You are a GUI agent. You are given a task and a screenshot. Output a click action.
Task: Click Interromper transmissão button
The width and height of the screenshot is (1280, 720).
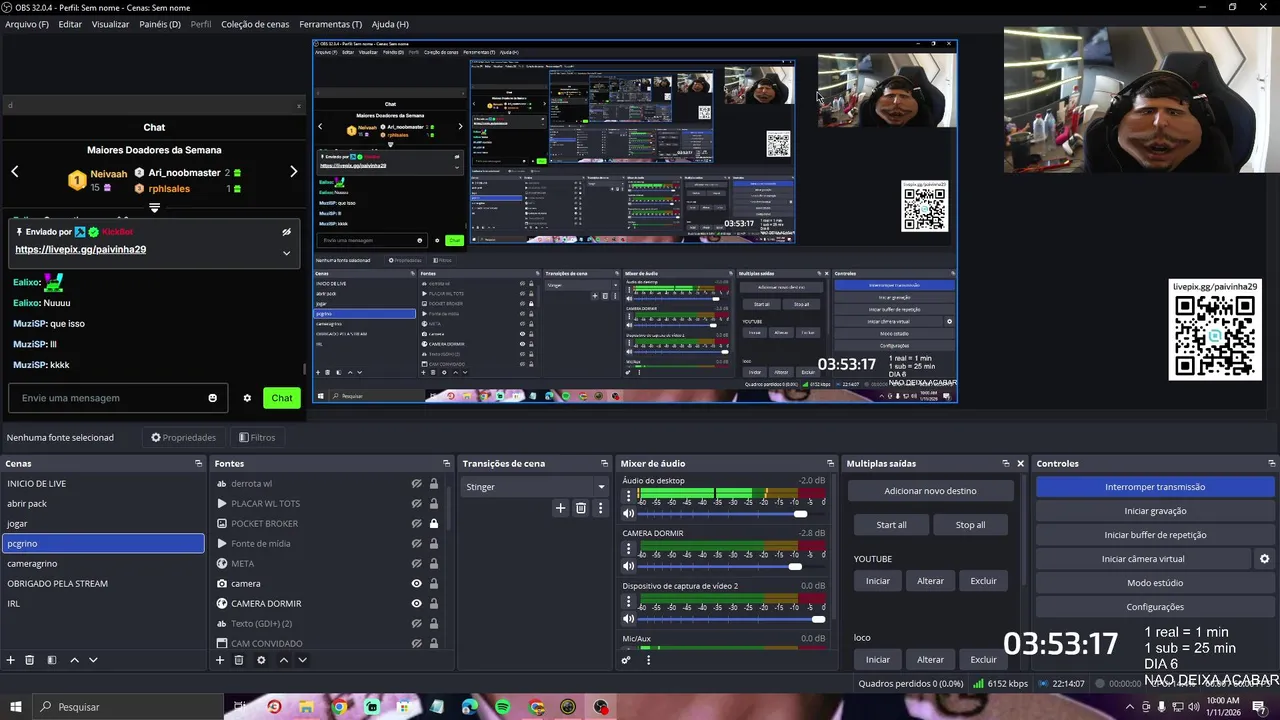click(1155, 487)
